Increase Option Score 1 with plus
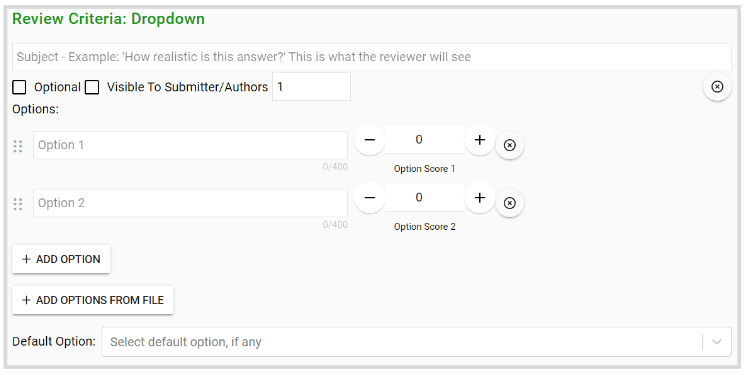 coord(480,140)
